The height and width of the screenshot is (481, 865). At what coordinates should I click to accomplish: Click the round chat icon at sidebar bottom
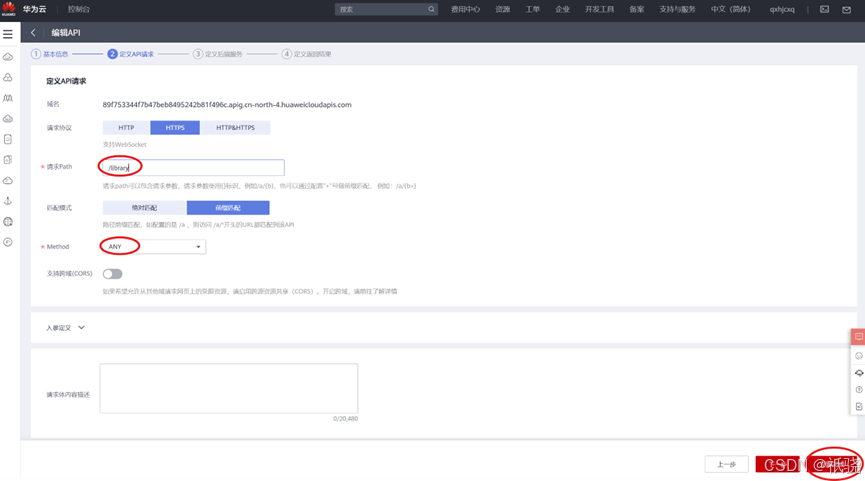coord(8,242)
